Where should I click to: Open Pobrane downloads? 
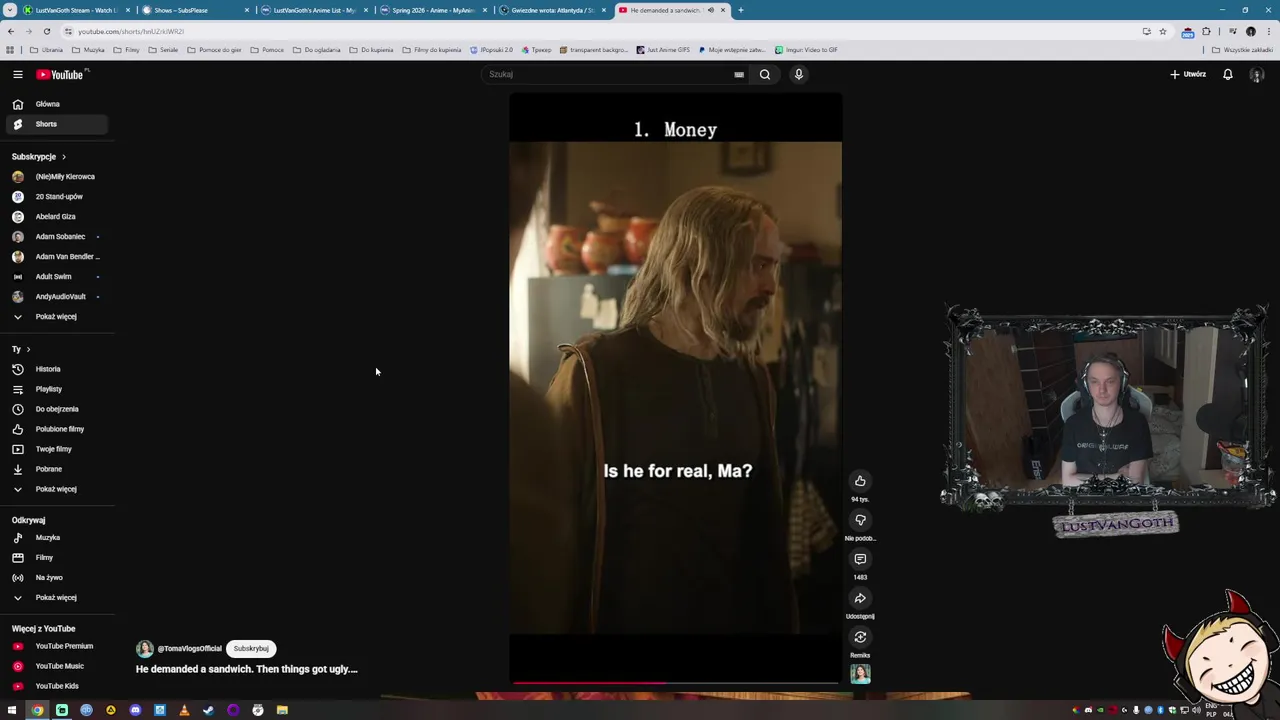(x=57, y=469)
